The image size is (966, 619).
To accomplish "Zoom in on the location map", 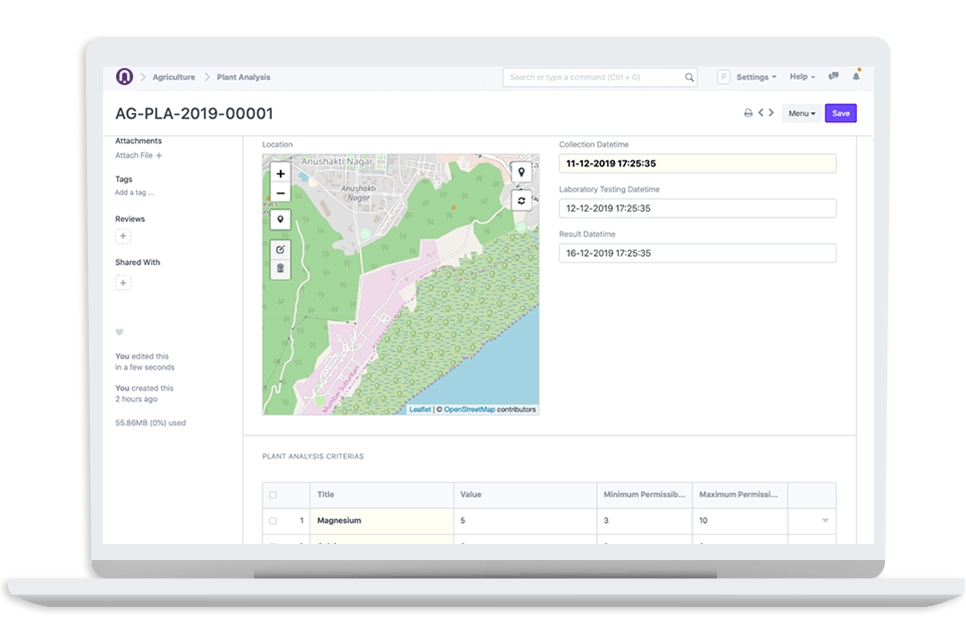I will pyautogui.click(x=280, y=174).
